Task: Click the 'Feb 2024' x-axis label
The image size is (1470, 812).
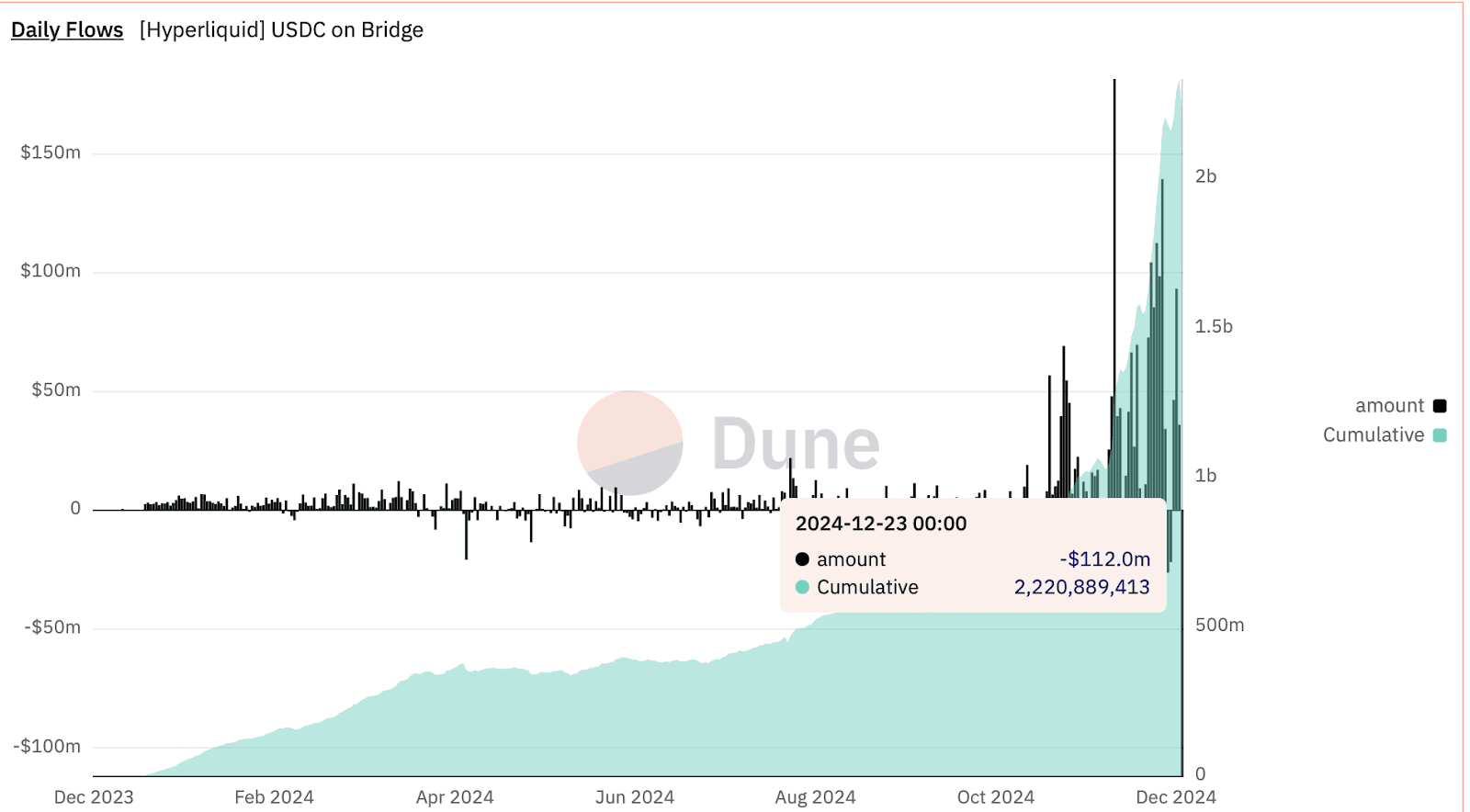Action: click(x=274, y=797)
